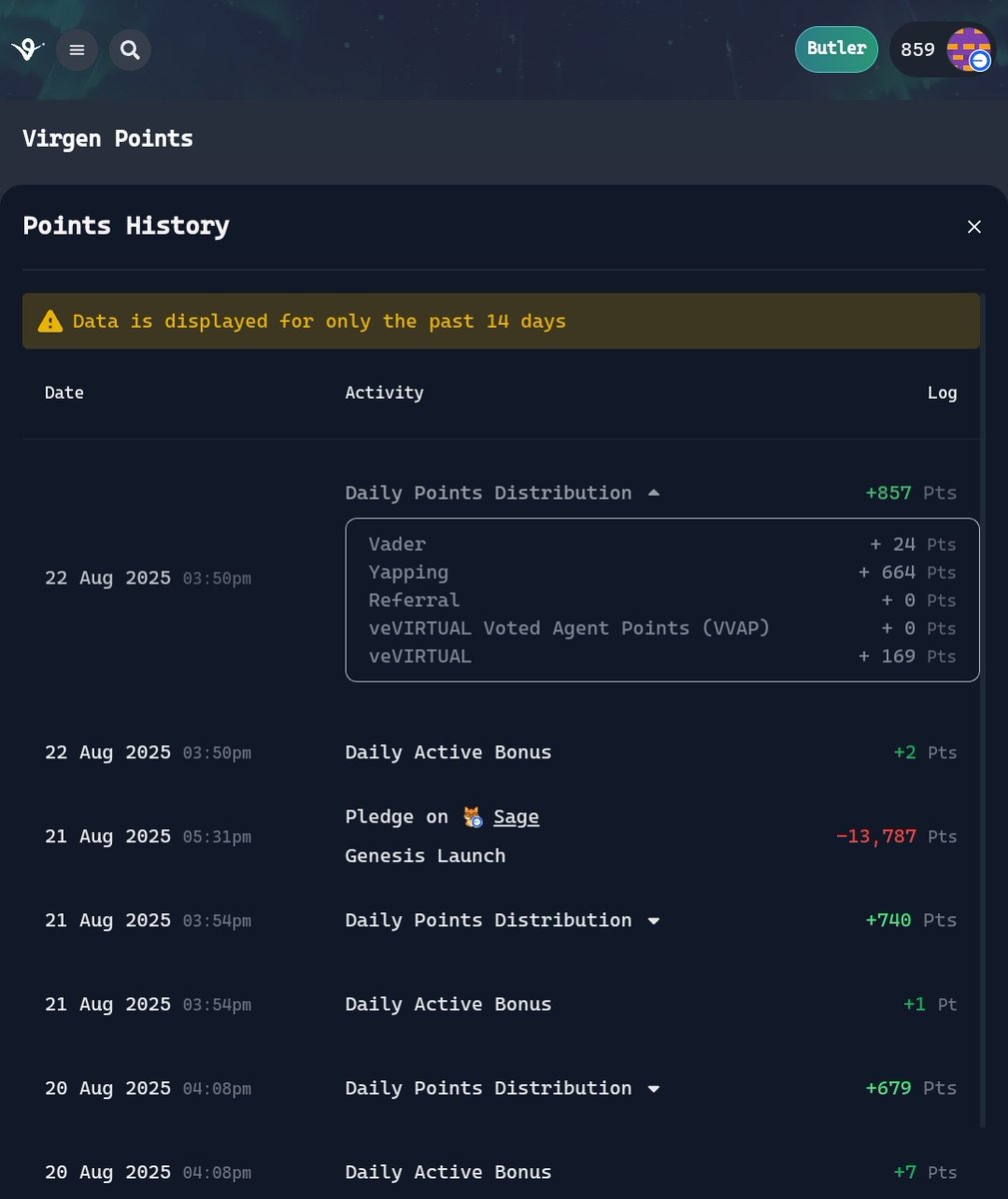1008x1199 pixels.
Task: Open the profile avatar
Action: (x=968, y=49)
